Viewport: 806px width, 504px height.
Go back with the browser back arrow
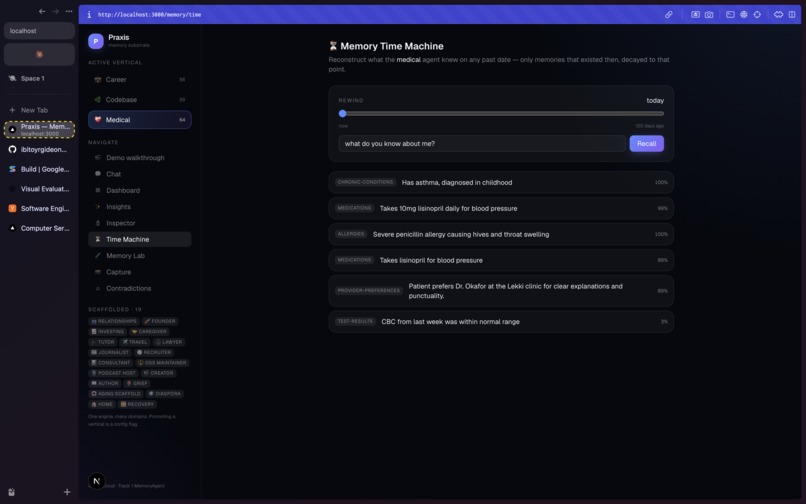pos(42,11)
